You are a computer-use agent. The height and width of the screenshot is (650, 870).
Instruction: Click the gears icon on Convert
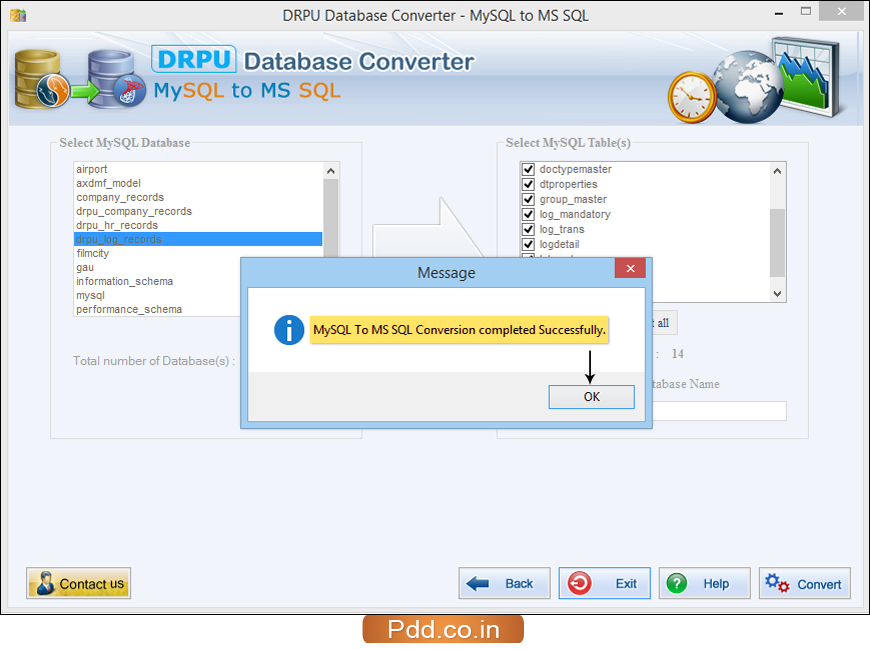point(777,583)
